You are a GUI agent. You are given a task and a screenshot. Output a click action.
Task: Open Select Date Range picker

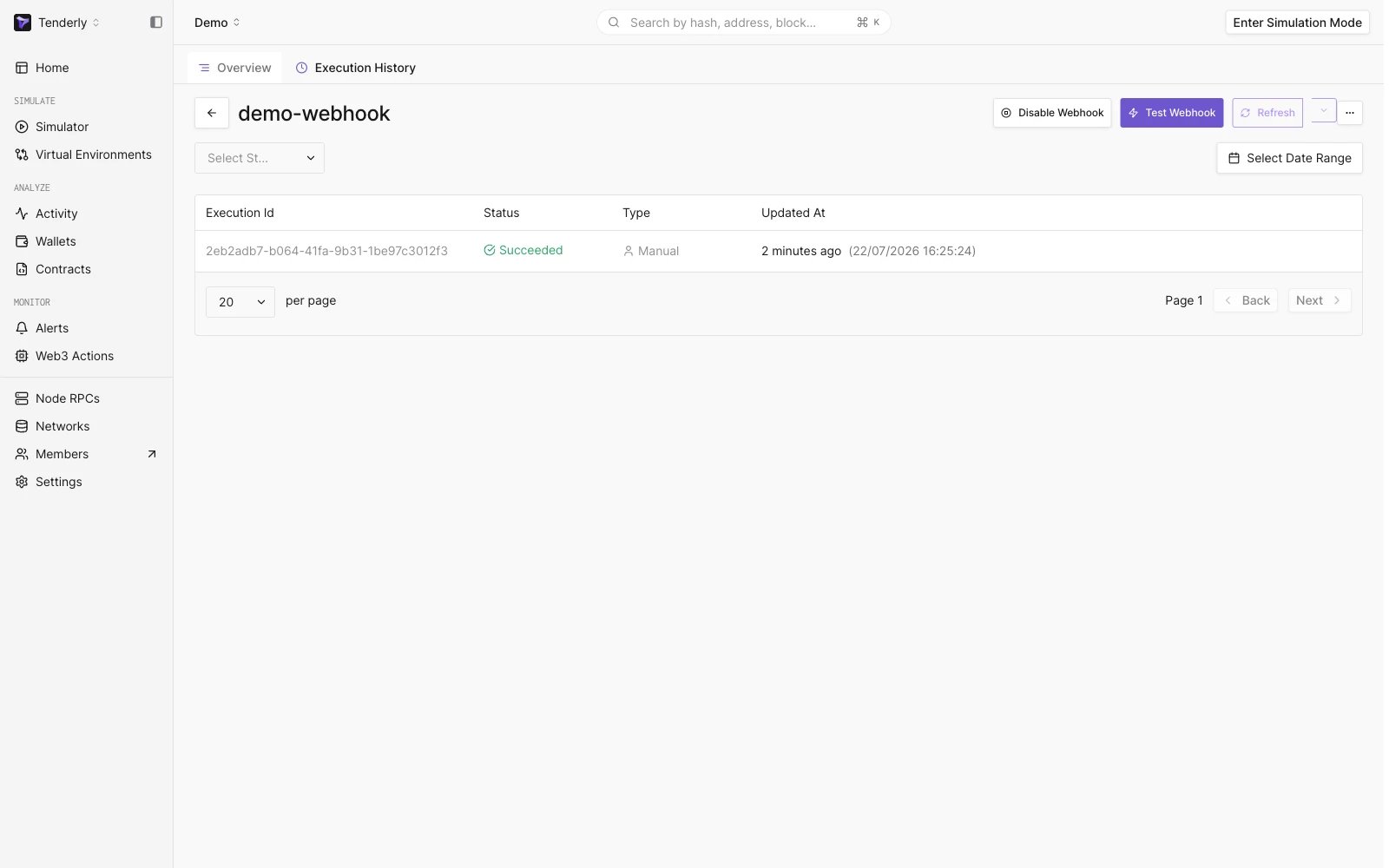point(1289,158)
